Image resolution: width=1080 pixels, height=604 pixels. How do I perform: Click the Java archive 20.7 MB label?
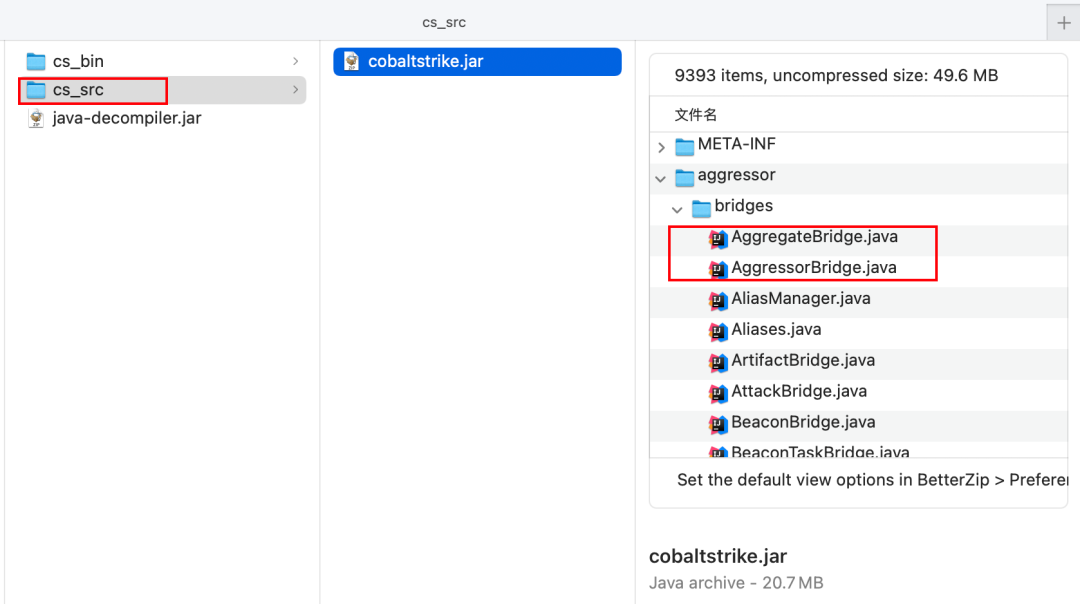pyautogui.click(x=736, y=583)
